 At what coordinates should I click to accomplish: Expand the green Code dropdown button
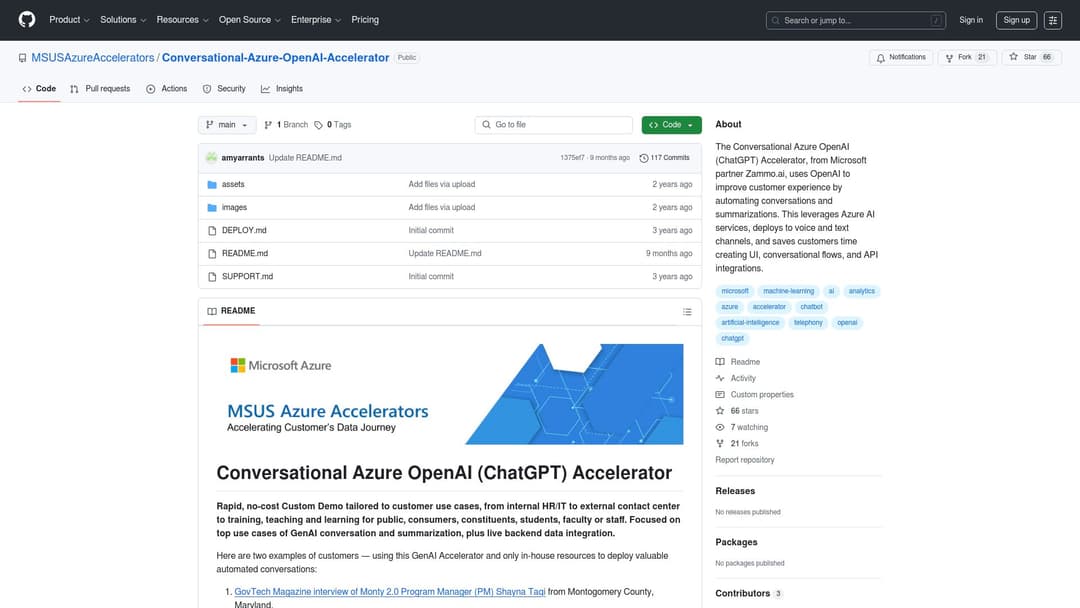pos(672,125)
